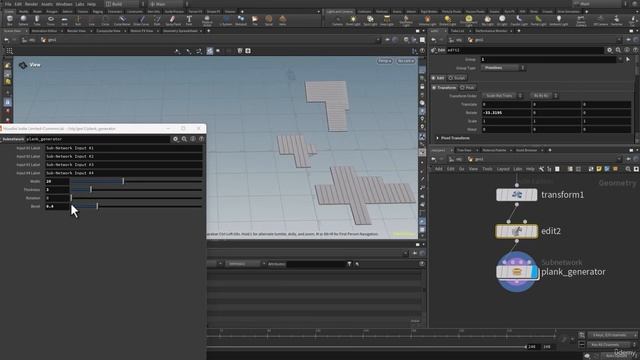This screenshot has height=360, width=640.
Task: Select the Box shelf tool
Action: [x=10, y=20]
